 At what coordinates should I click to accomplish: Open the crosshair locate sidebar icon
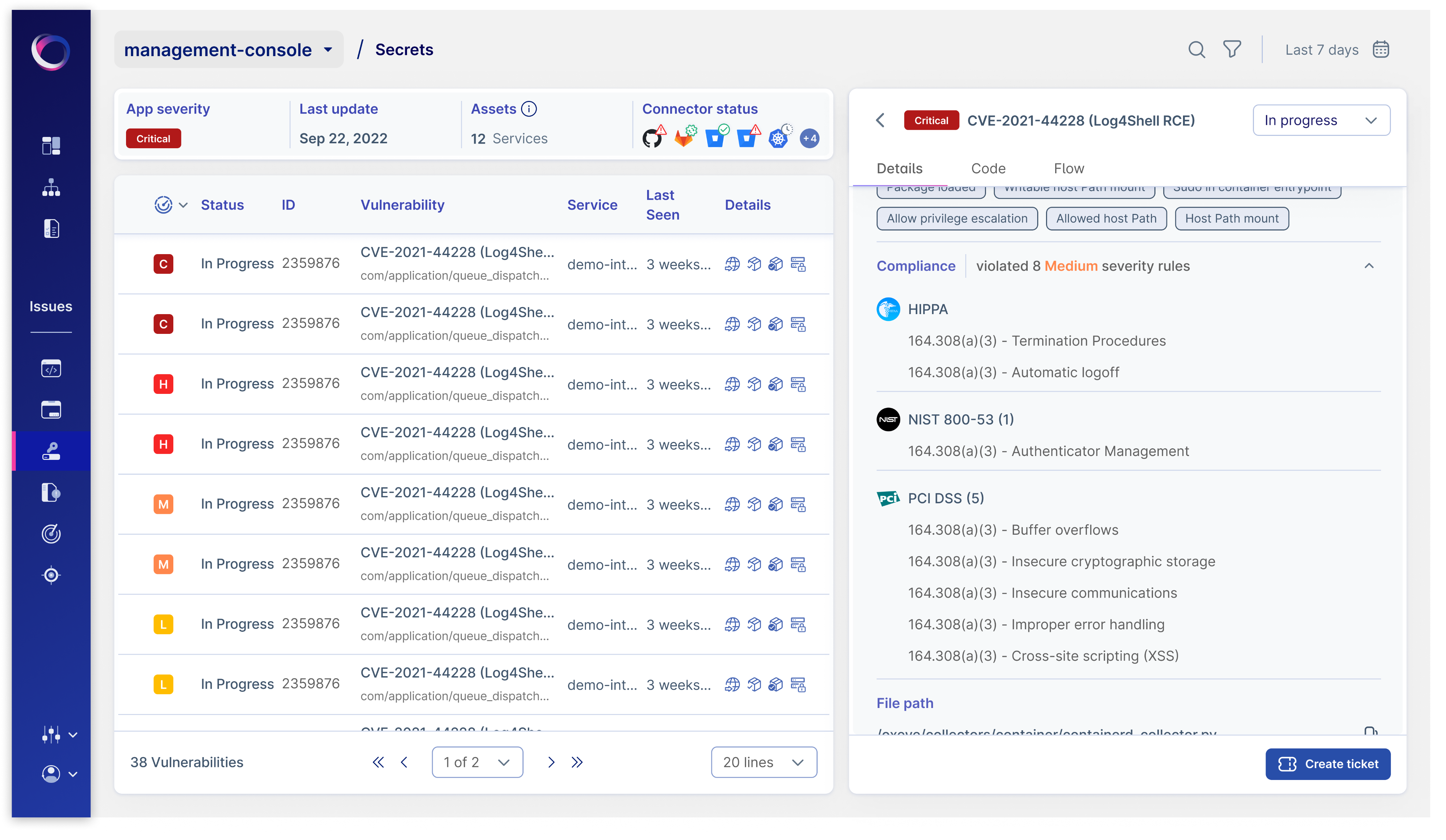pos(51,575)
